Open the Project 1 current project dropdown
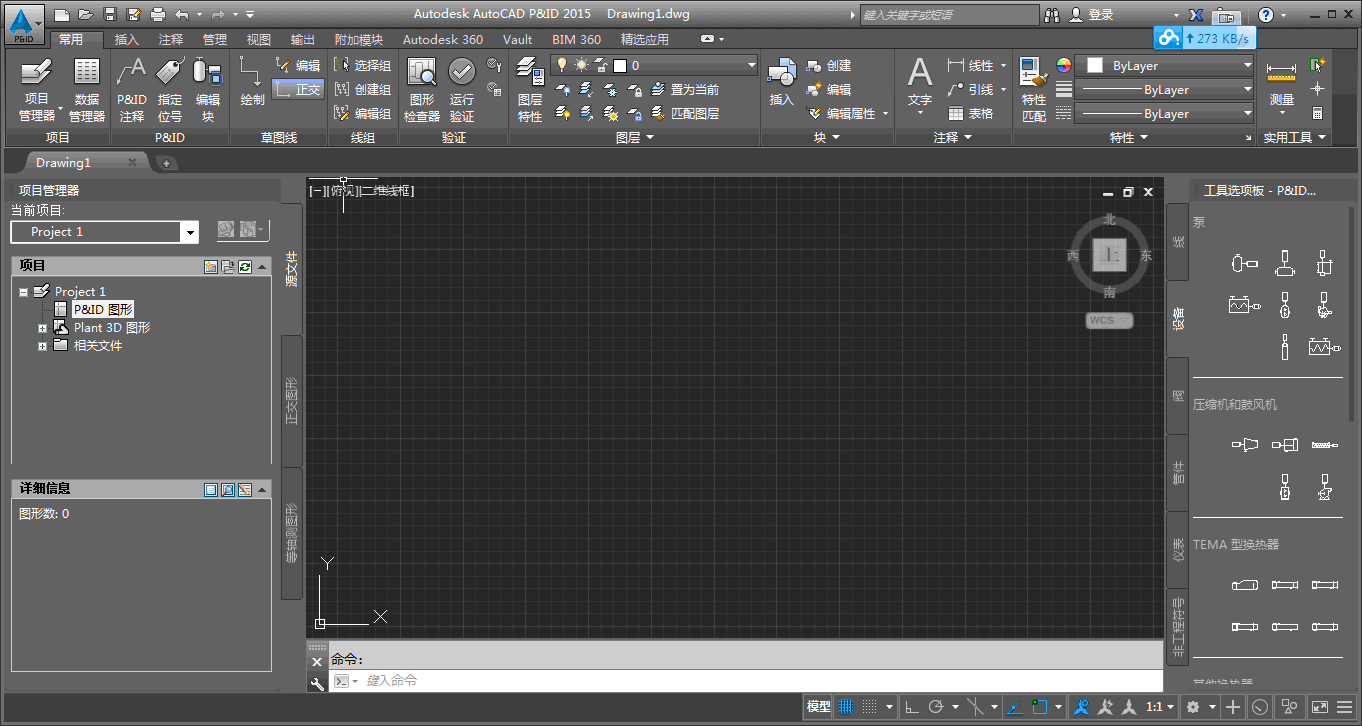 [x=189, y=232]
